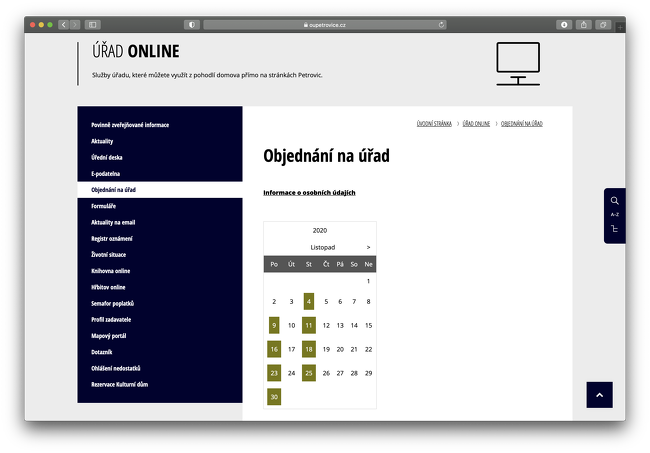Click the scroll-to-top arrow button

(600, 395)
